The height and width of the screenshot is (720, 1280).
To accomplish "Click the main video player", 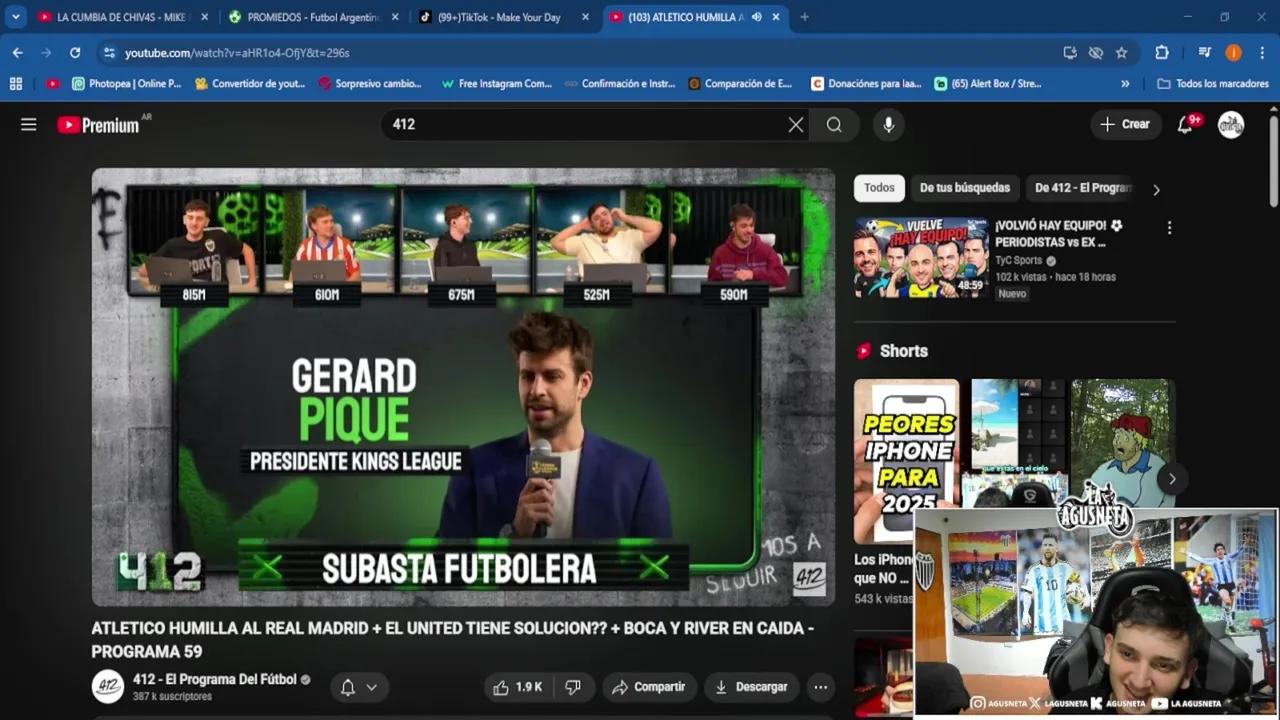I will (463, 387).
